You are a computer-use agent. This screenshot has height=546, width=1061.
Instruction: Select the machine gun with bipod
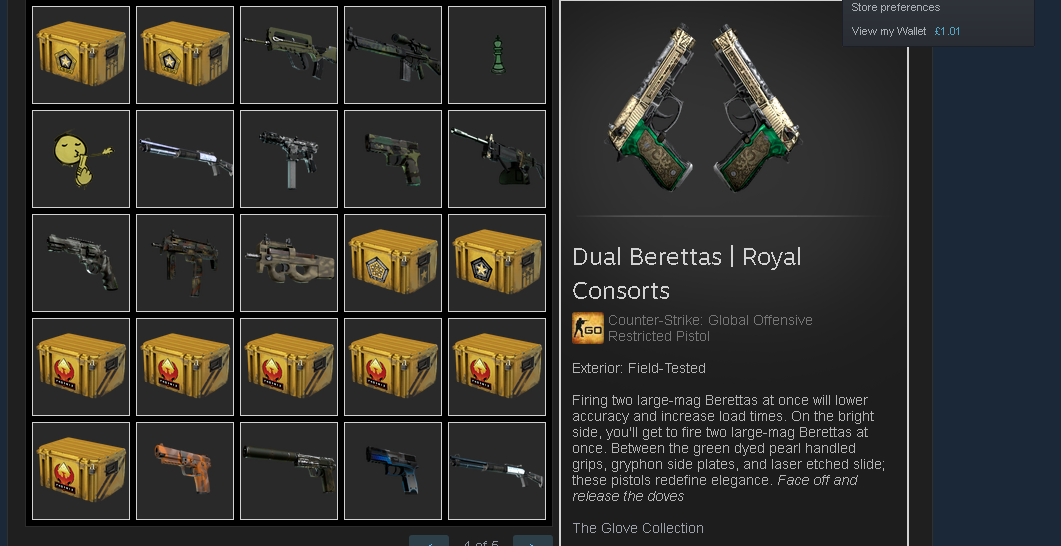[497, 159]
